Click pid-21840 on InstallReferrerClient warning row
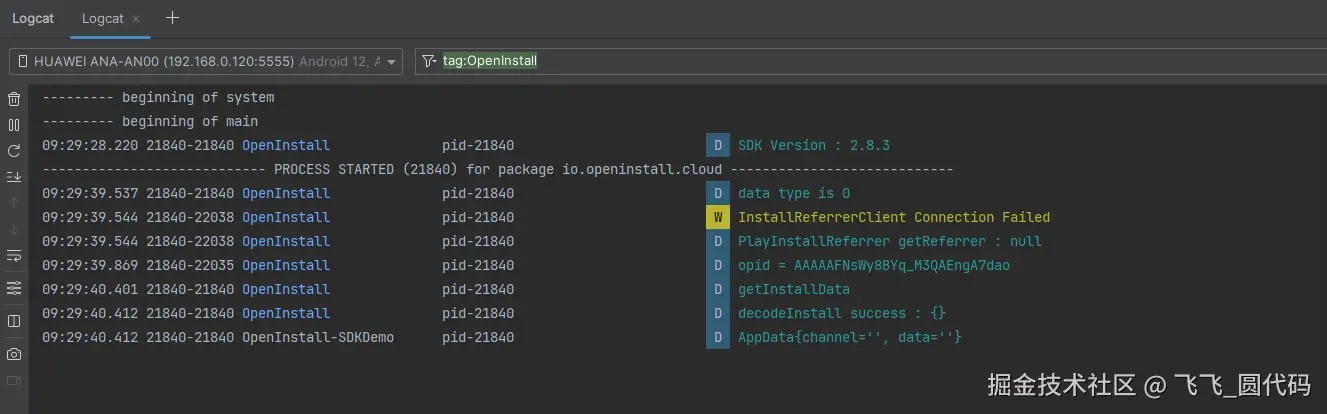 pyautogui.click(x=478, y=217)
